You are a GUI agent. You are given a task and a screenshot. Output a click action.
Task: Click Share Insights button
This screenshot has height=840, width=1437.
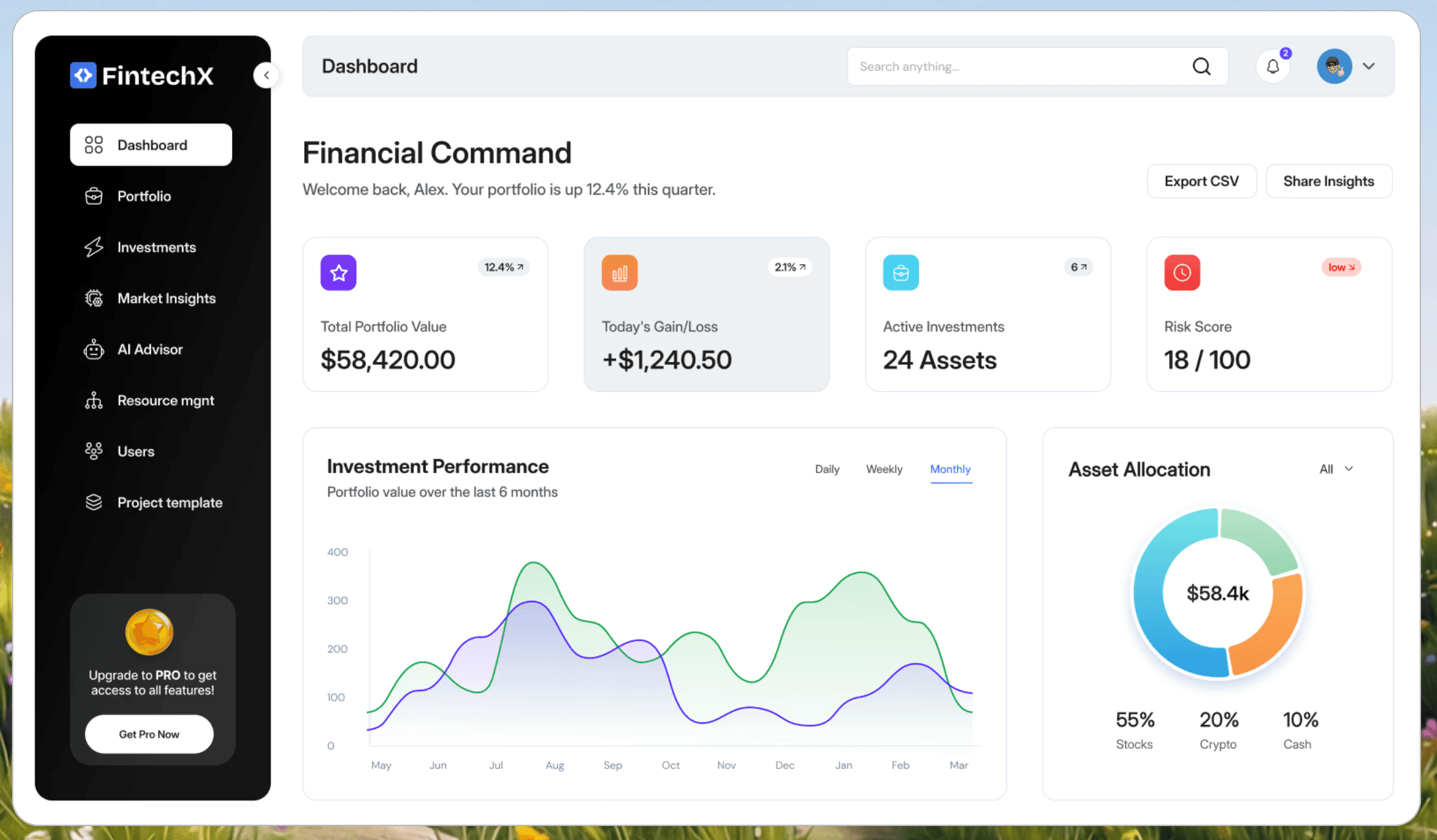[x=1329, y=181]
